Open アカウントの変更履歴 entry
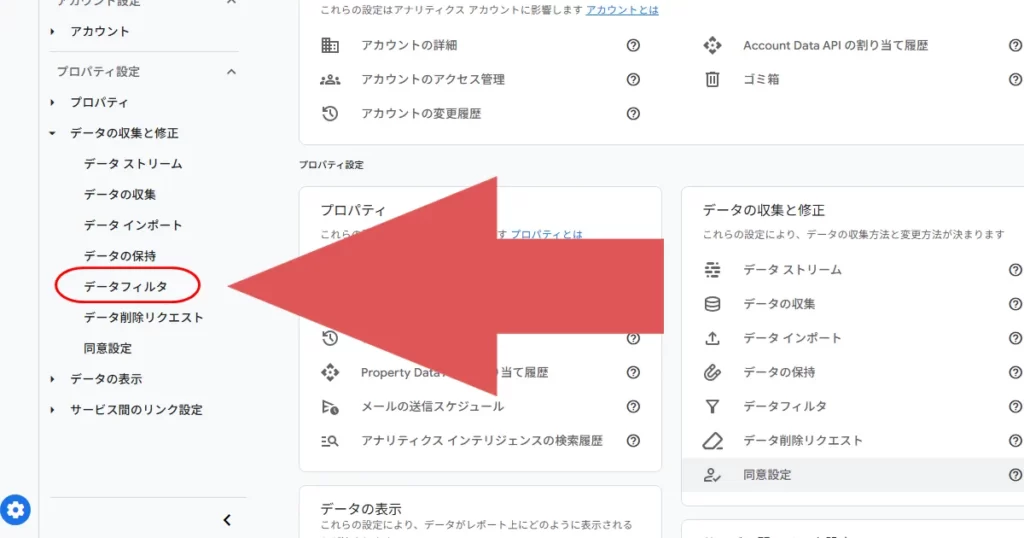This screenshot has width=1024, height=538. click(421, 113)
